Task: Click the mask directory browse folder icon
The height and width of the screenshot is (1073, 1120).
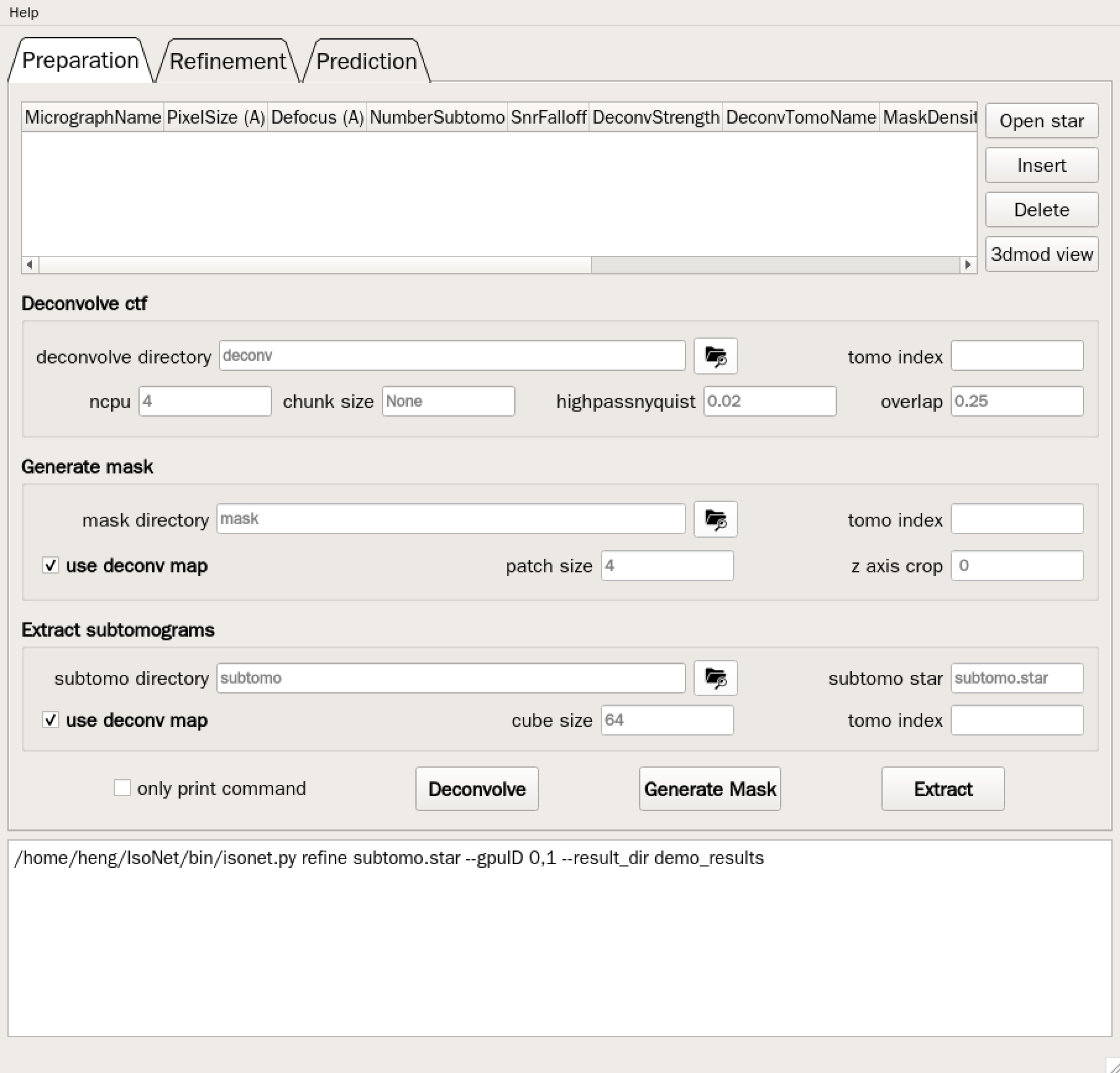Action: pyautogui.click(x=715, y=519)
